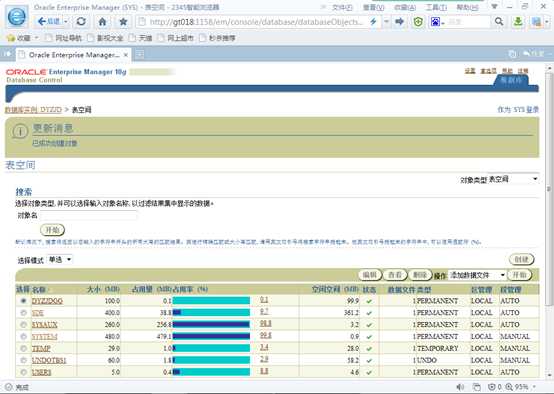Click the page vertical scrollbar
This screenshot has width=554, height=394.
coord(549,222)
